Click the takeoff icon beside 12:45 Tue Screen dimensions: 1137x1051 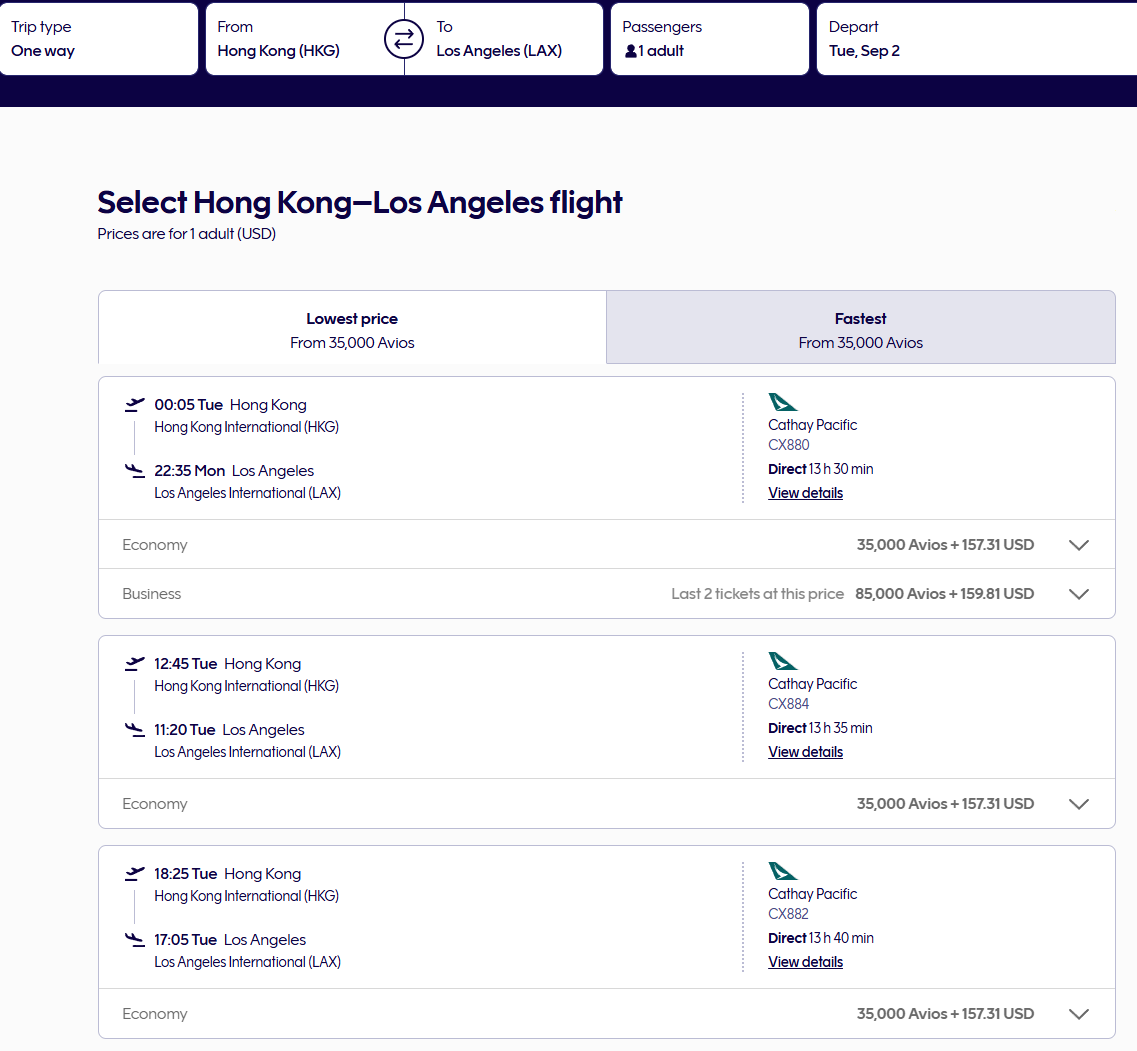pyautogui.click(x=134, y=663)
